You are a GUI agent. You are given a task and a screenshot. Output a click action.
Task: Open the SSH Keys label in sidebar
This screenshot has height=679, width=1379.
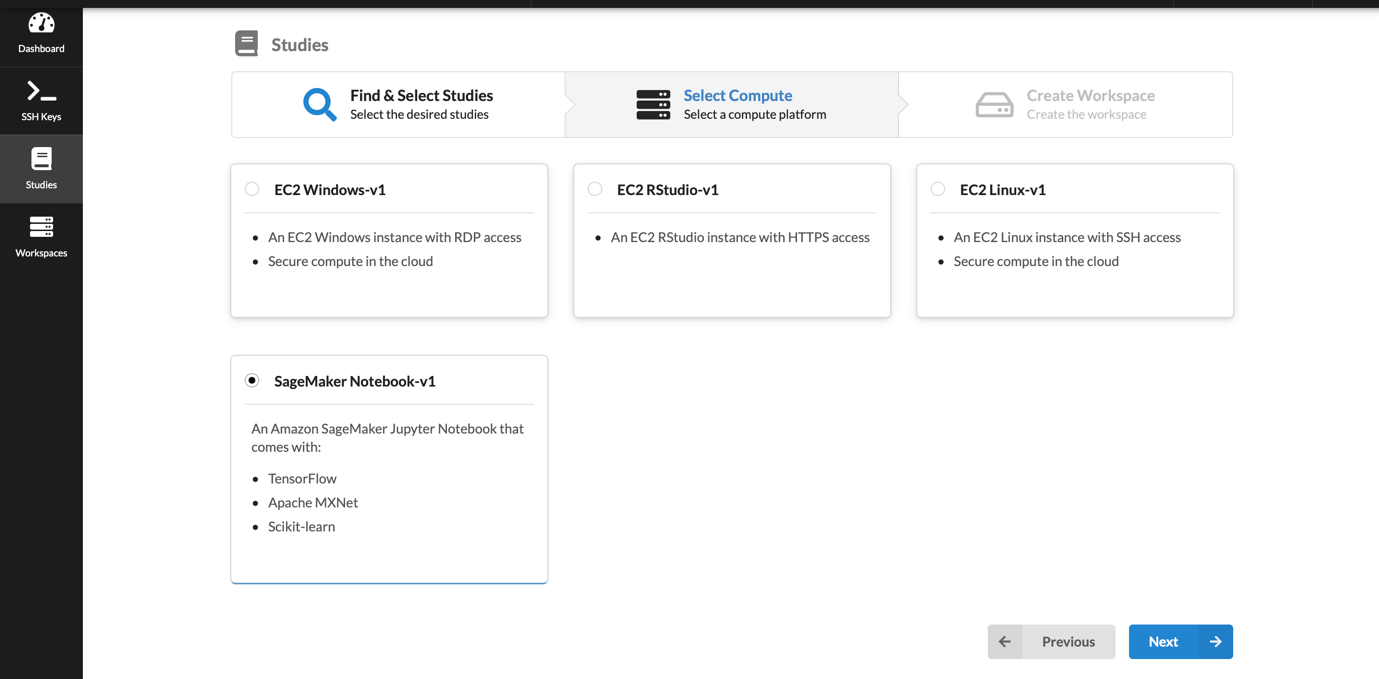point(41,116)
